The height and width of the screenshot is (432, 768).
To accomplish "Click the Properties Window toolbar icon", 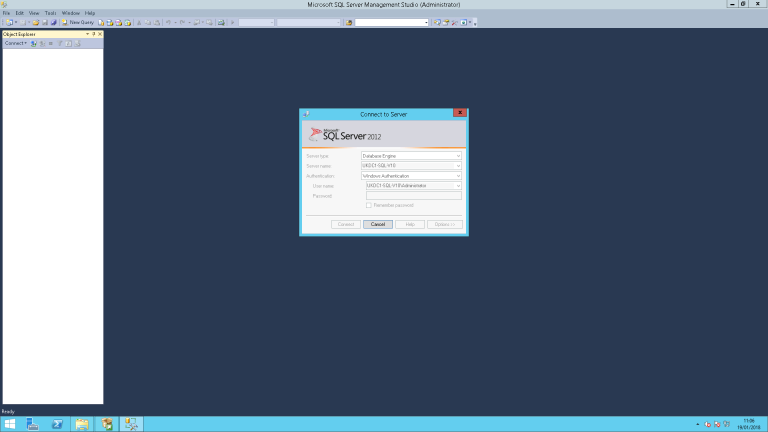I will click(446, 23).
